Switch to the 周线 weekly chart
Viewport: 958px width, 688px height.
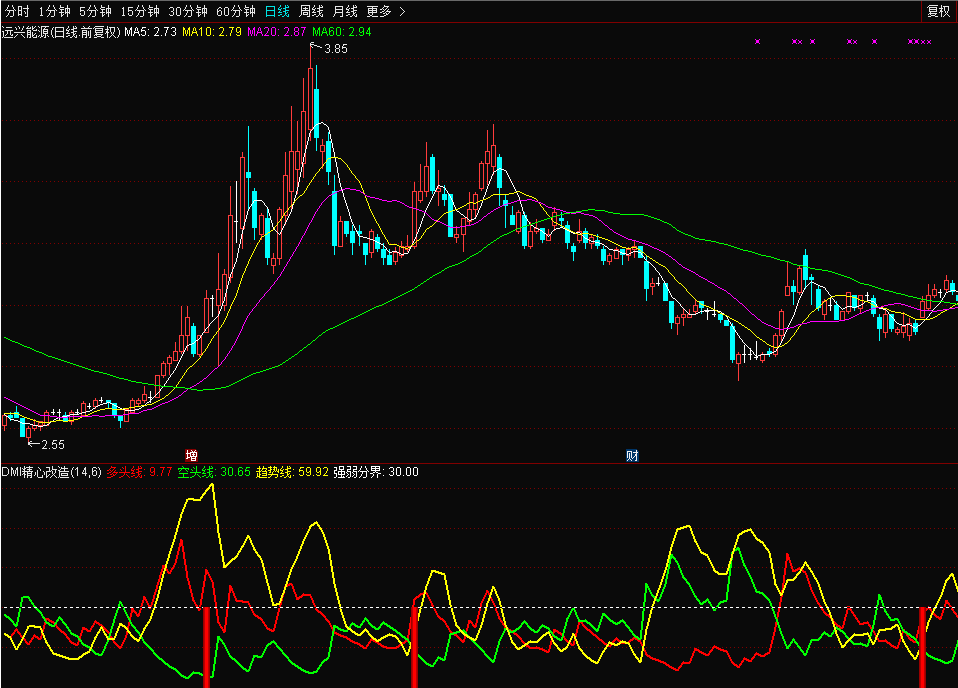coord(311,11)
